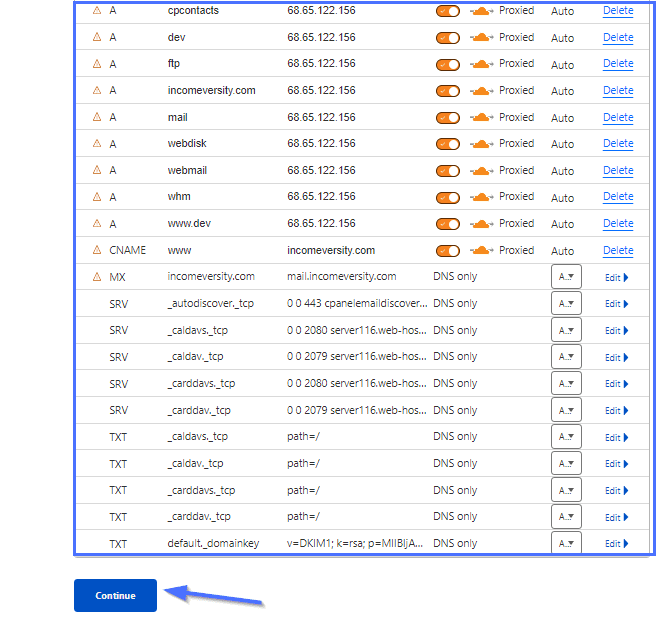Click the orange cloud icon on the cpcontacts row
This screenshot has height=620, width=672.
pos(481,11)
